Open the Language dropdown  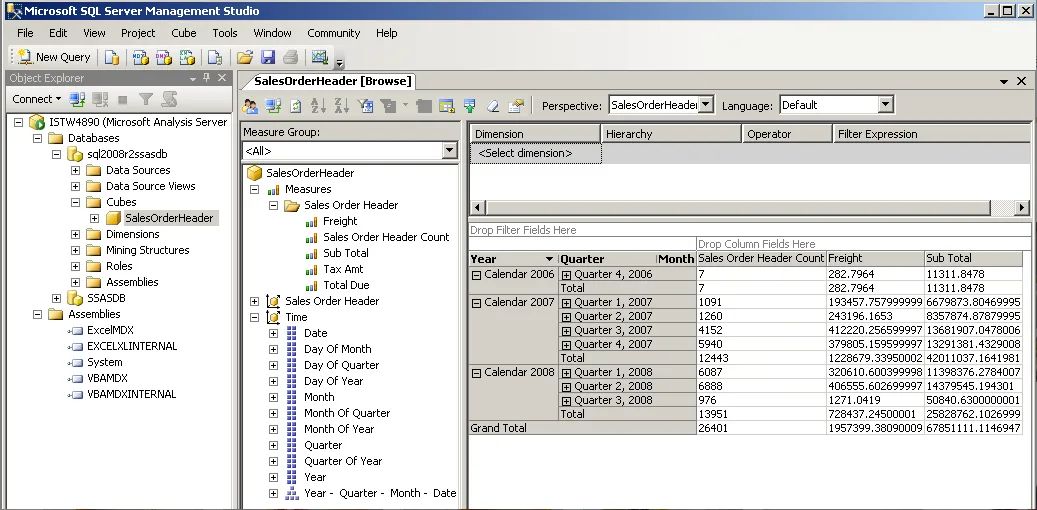885,105
